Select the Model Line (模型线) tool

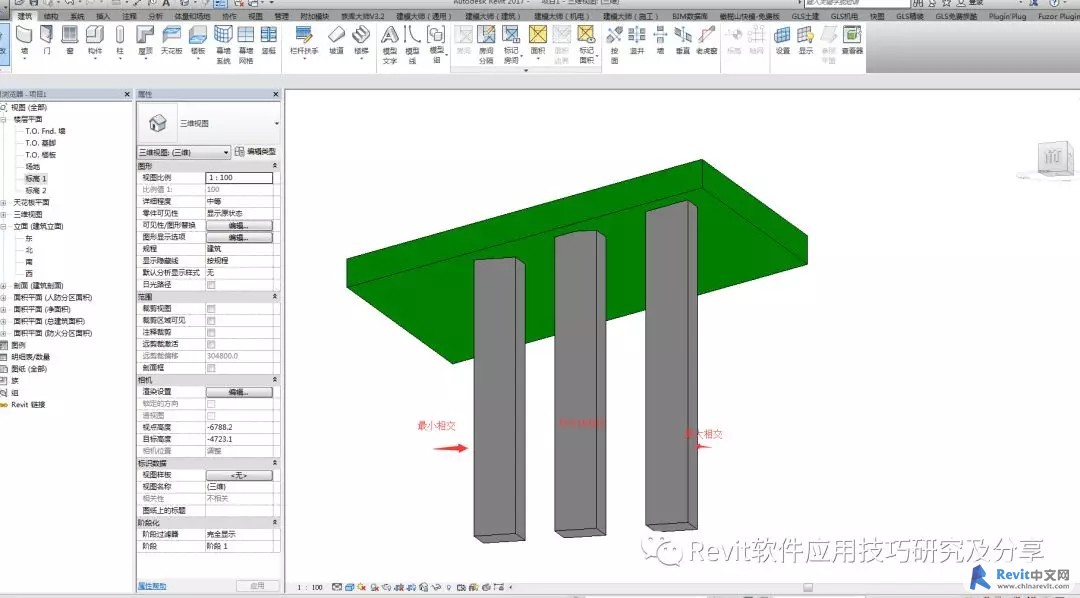[x=413, y=44]
